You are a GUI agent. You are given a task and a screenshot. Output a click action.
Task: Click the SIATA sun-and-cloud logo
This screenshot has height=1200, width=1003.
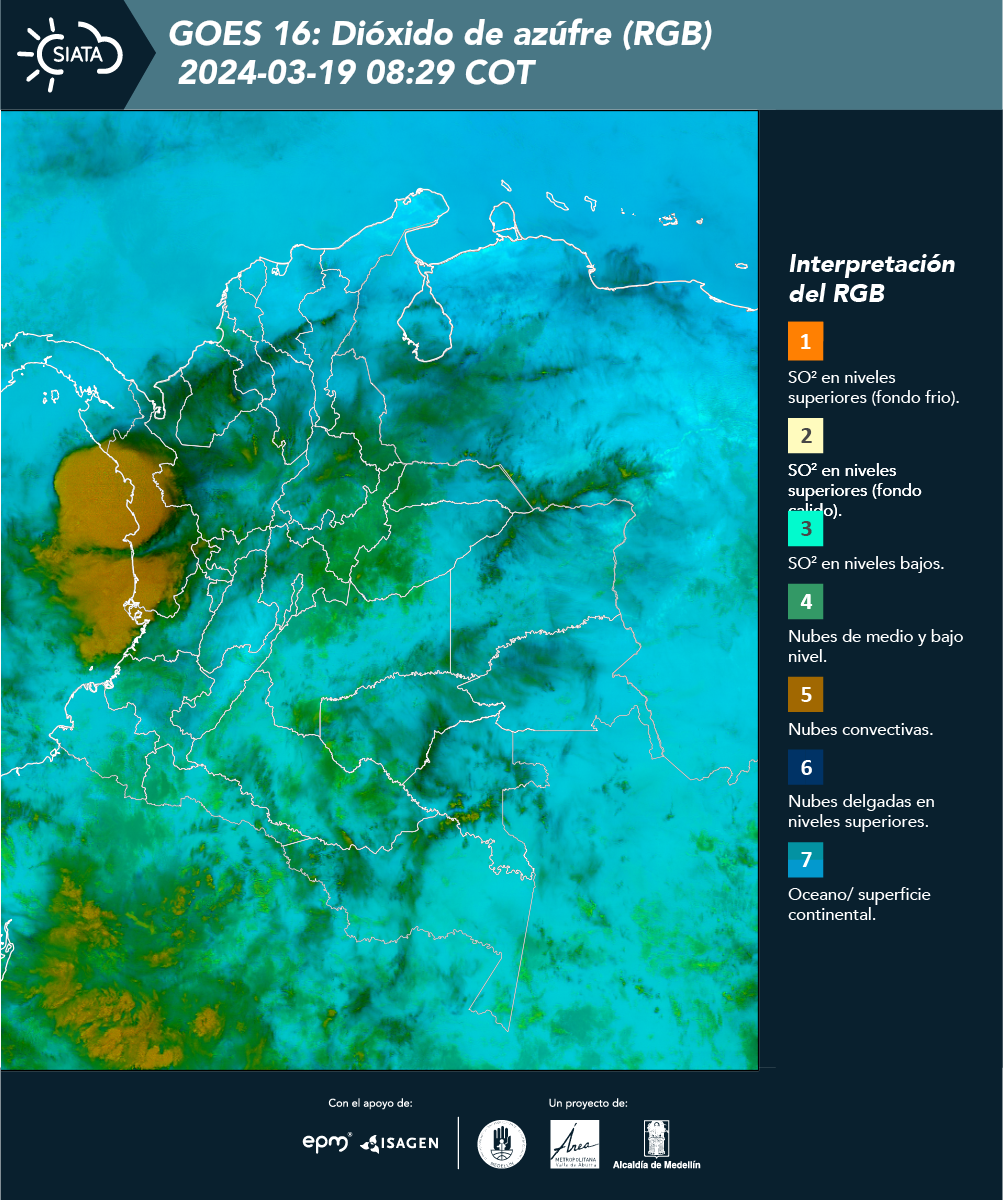pyautogui.click(x=70, y=53)
